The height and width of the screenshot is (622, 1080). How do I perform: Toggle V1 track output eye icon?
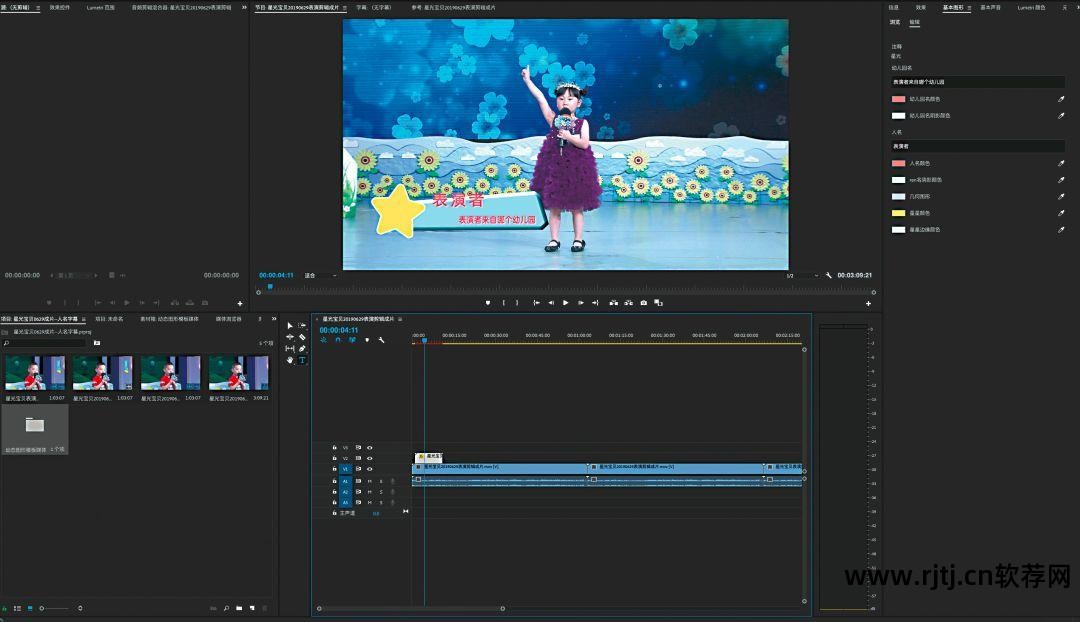(369, 468)
